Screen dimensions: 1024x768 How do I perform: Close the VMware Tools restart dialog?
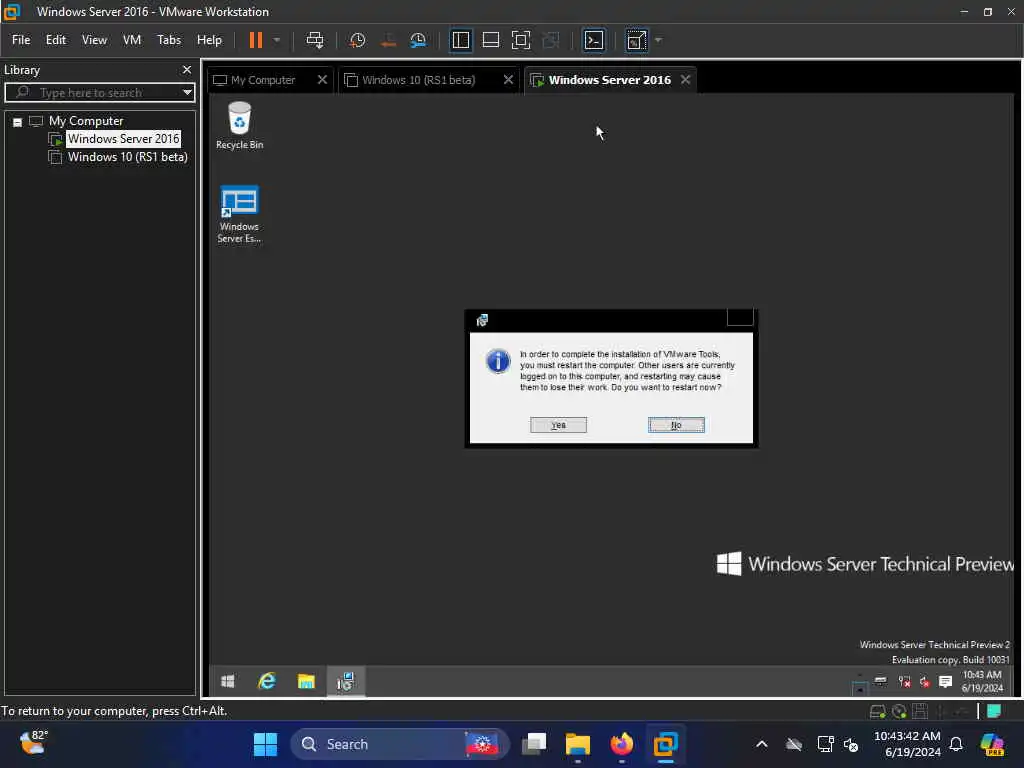coord(740,317)
